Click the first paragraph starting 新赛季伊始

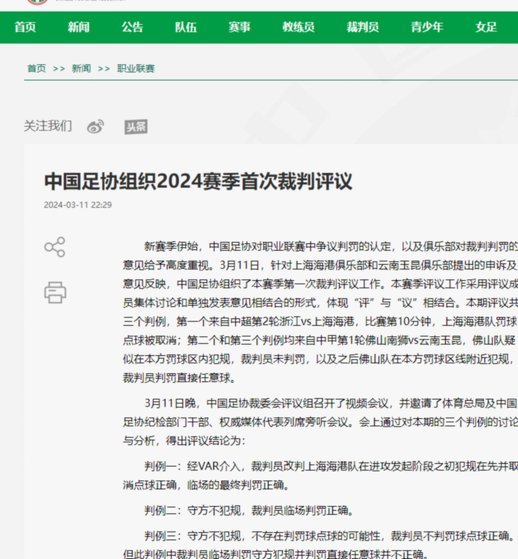(320, 312)
